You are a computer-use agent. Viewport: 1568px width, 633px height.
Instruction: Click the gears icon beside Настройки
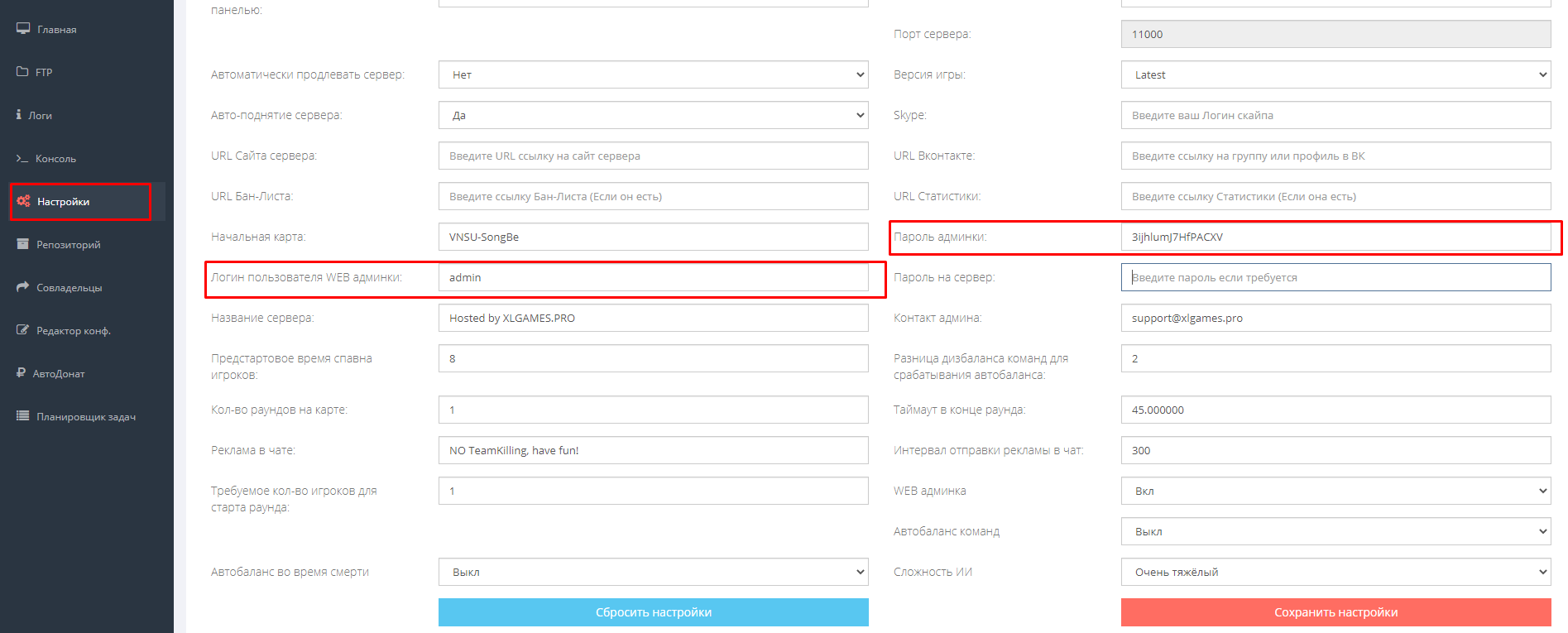pyautogui.click(x=23, y=201)
